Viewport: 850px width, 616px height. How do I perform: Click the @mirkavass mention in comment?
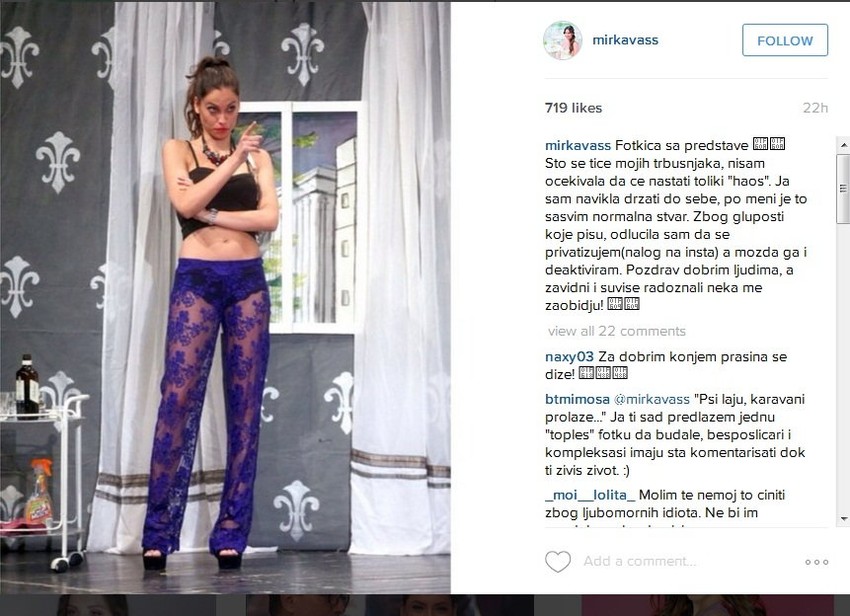652,399
